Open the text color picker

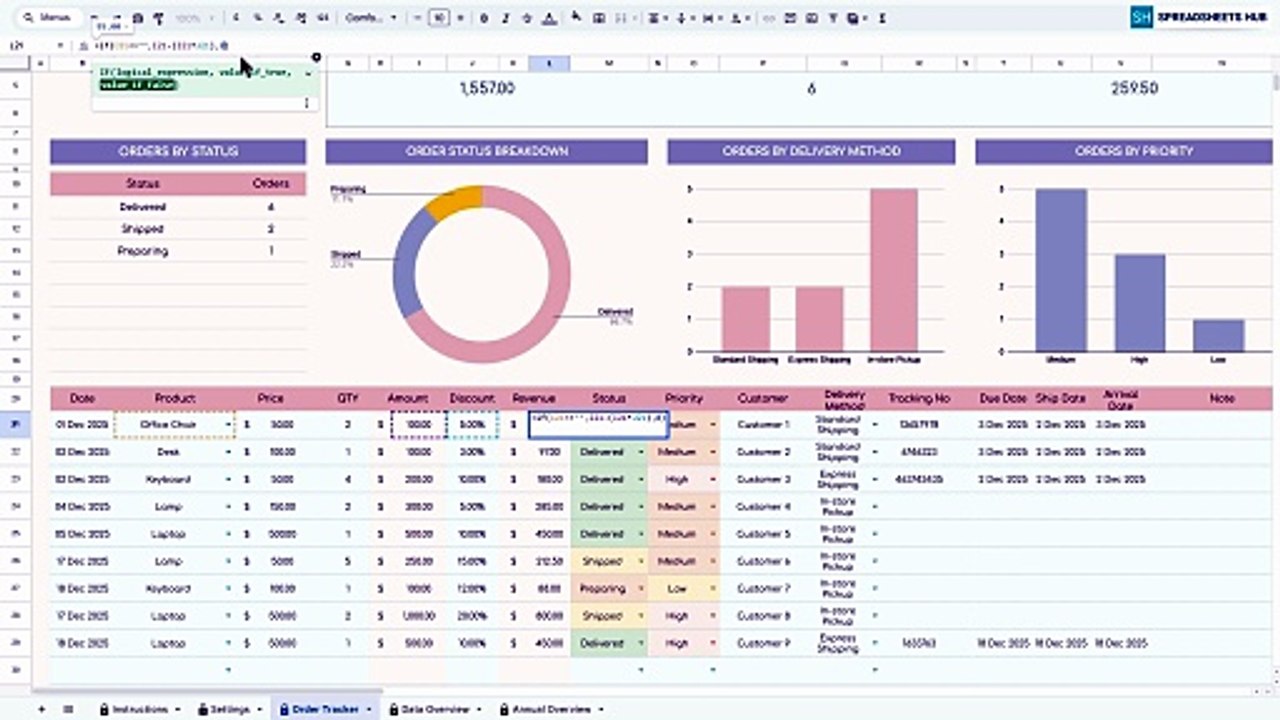click(x=548, y=18)
